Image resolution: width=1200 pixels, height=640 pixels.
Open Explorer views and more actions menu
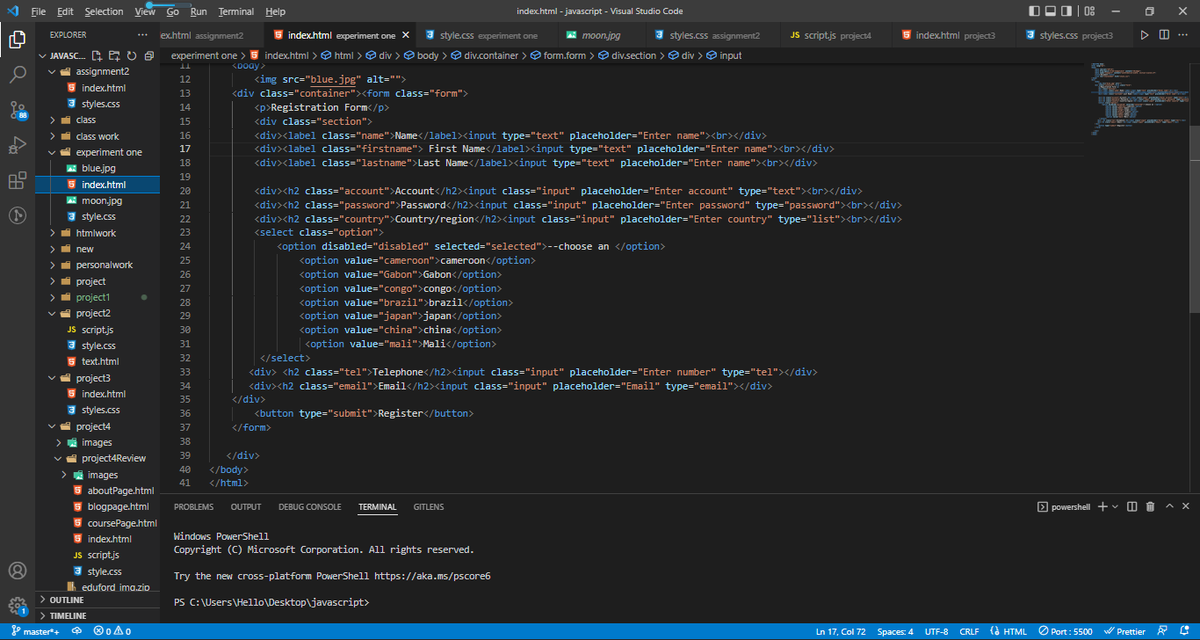pos(142,34)
